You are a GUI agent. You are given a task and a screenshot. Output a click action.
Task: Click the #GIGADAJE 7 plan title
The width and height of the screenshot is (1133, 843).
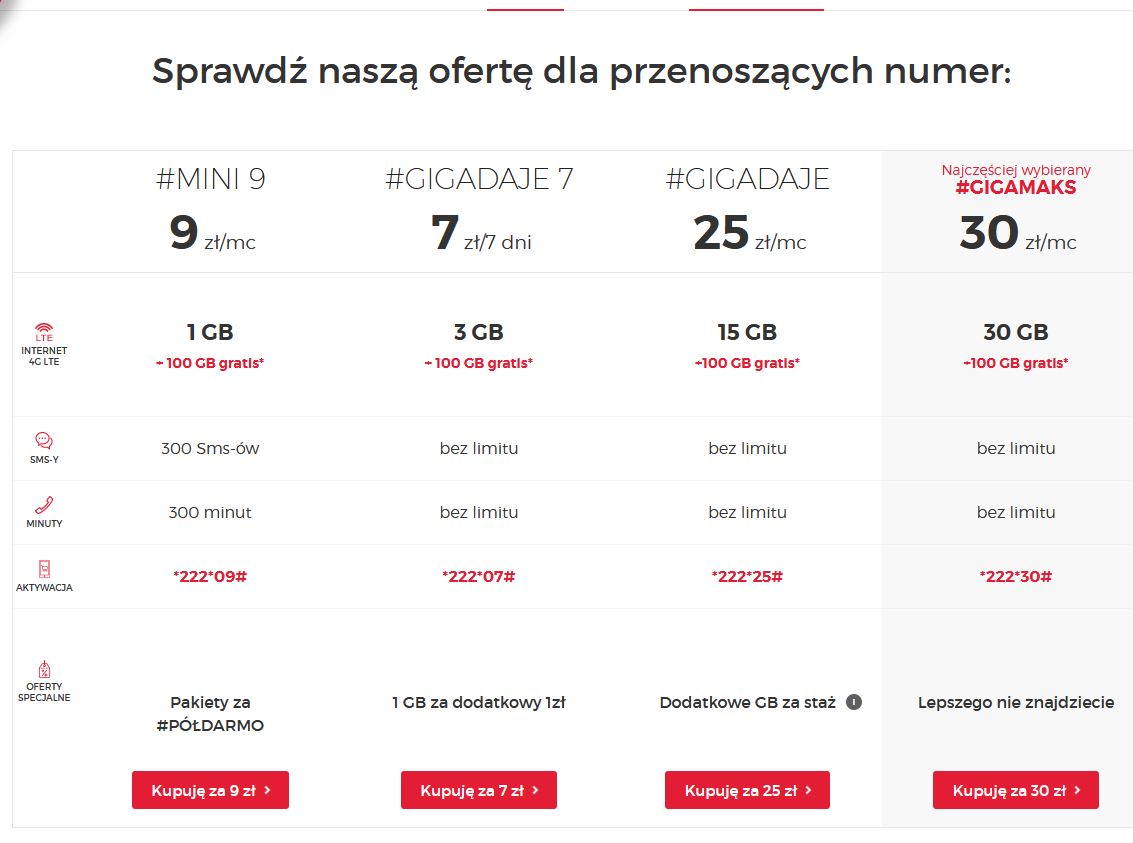click(x=479, y=179)
